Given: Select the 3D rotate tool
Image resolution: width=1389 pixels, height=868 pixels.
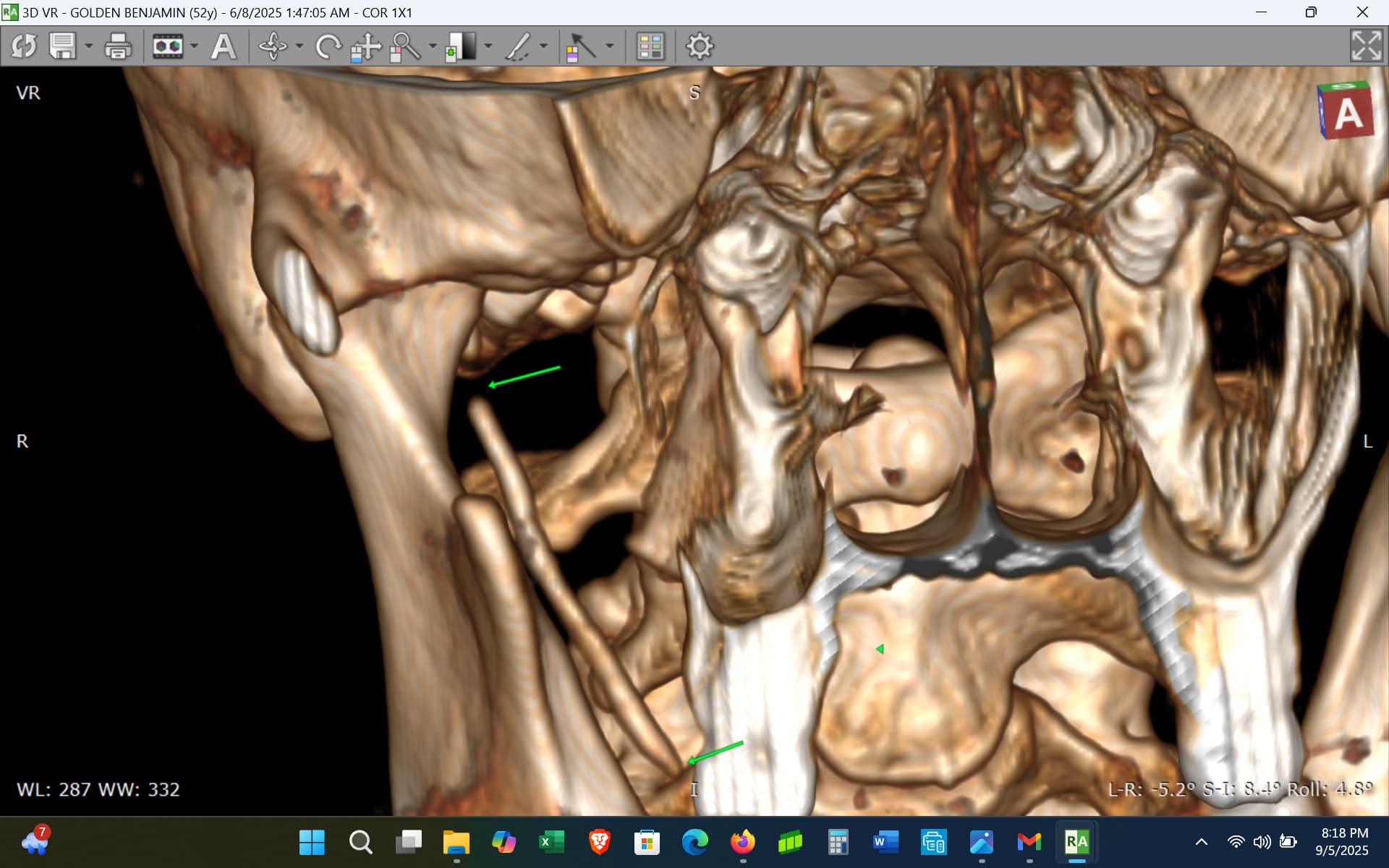Looking at the screenshot, I should pyautogui.click(x=273, y=47).
